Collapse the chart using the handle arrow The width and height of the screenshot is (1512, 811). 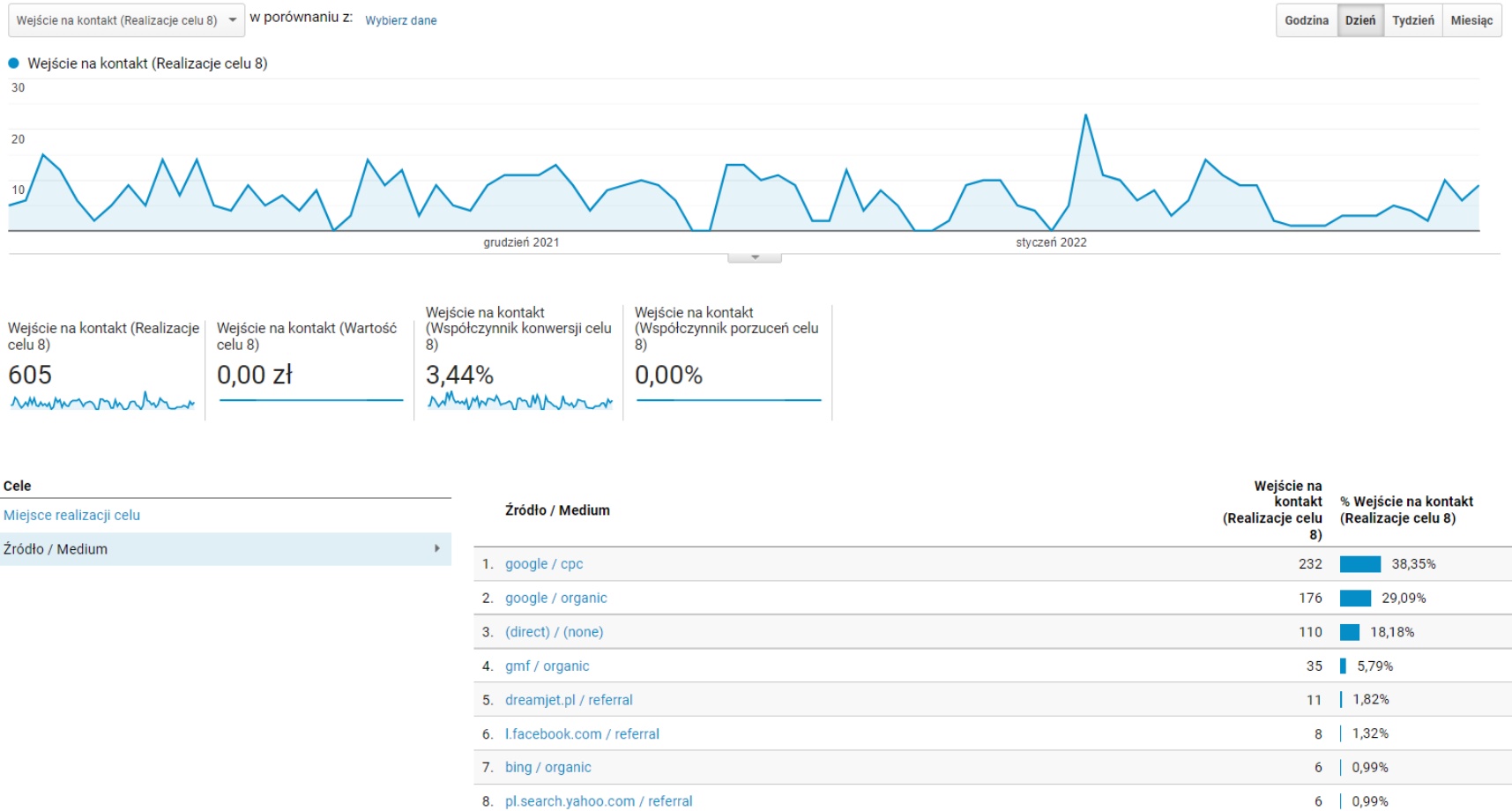(755, 257)
